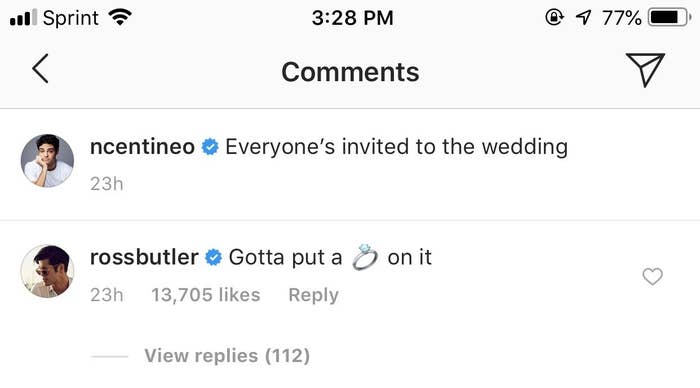Reply to rossbutler's comment
Image resolution: width=700 pixels, height=388 pixels.
tap(313, 295)
